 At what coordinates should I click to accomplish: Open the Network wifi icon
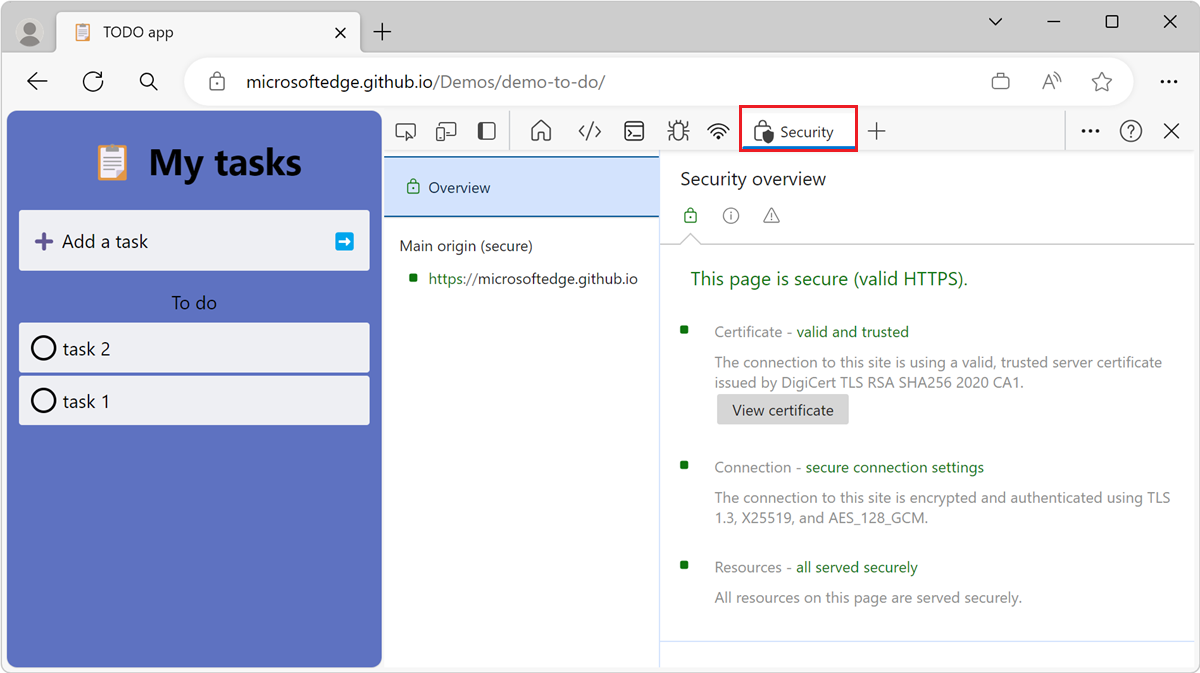718,131
